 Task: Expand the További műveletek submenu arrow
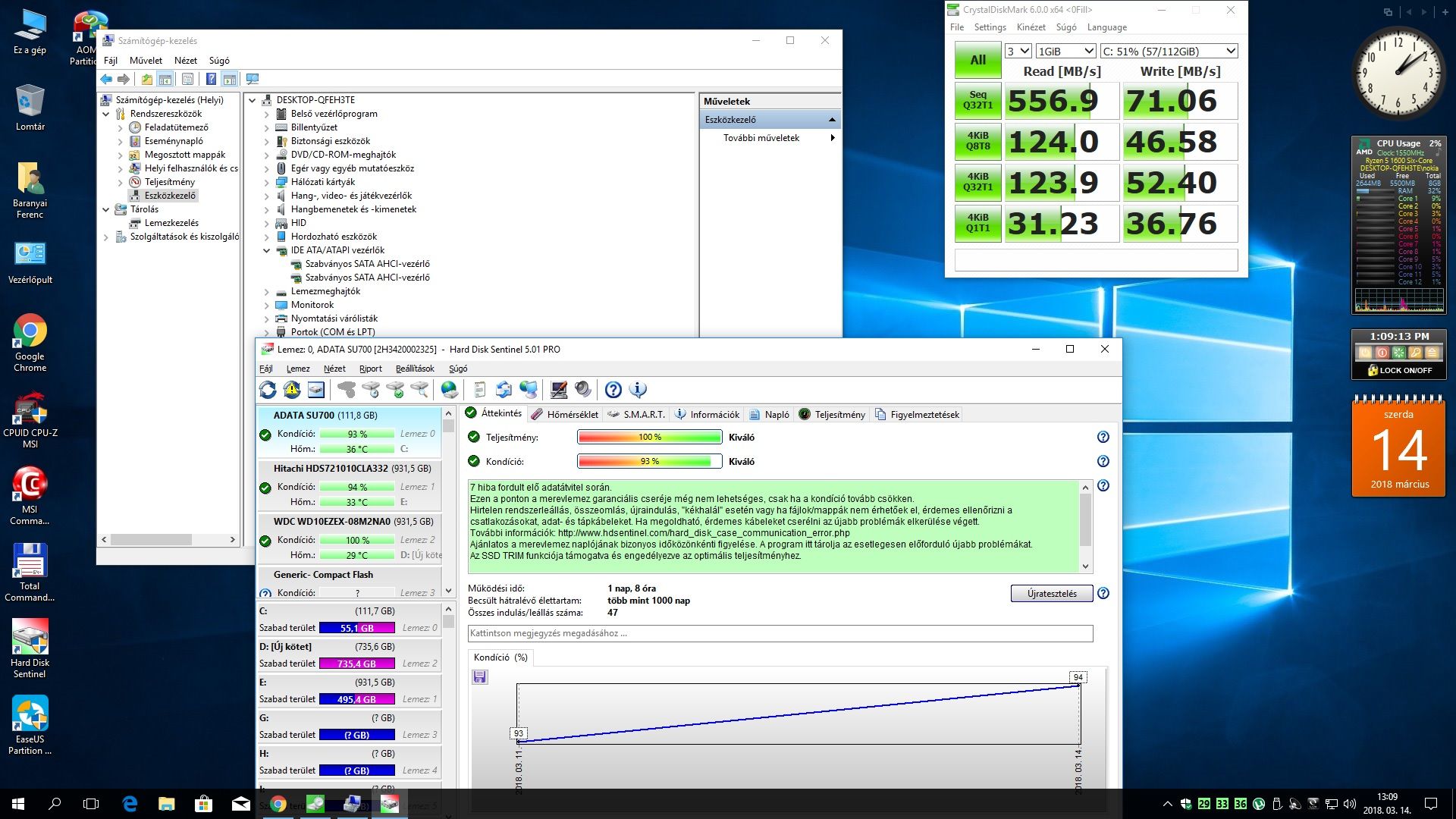833,138
